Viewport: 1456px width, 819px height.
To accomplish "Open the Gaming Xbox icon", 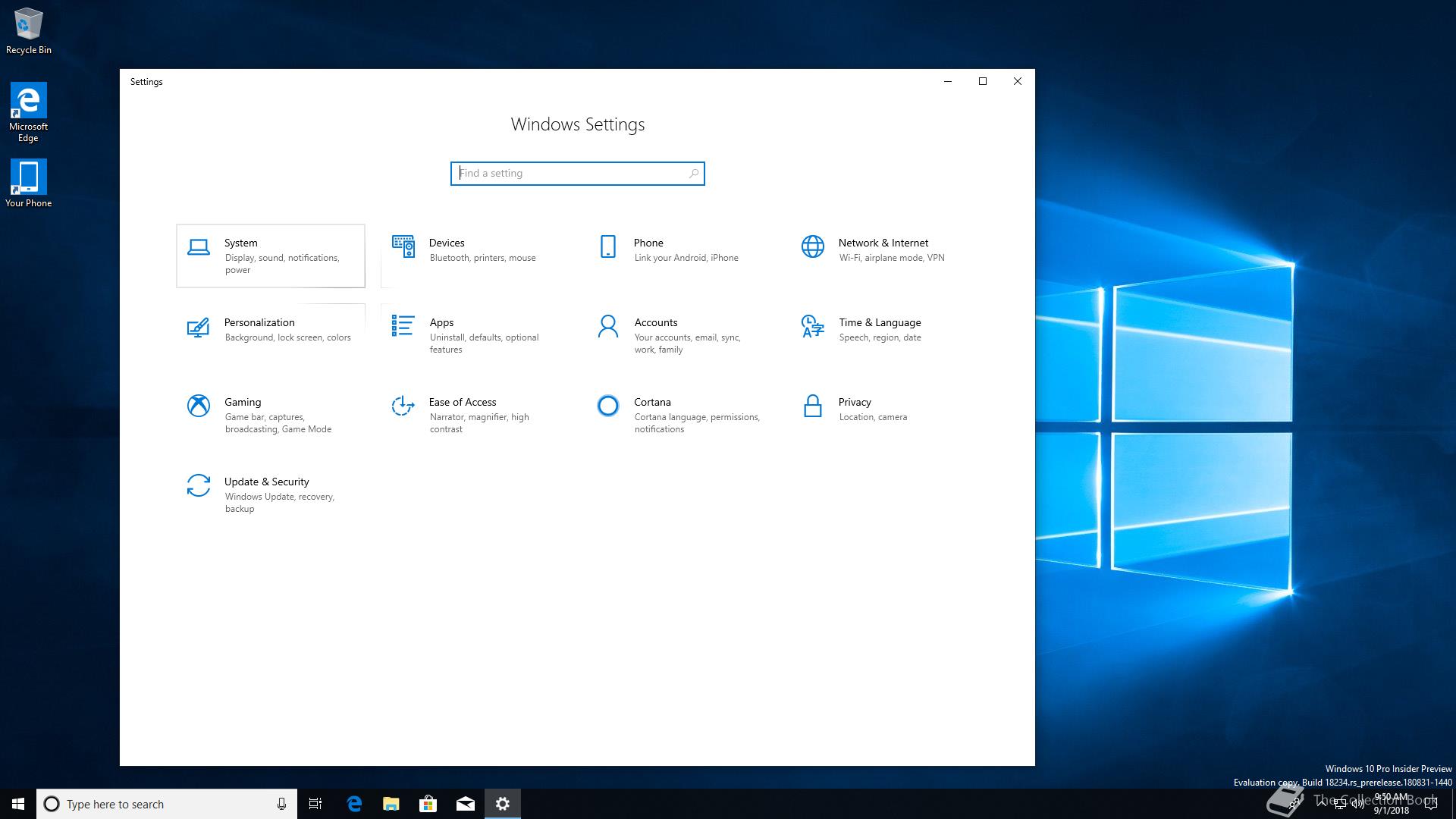I will tap(199, 406).
